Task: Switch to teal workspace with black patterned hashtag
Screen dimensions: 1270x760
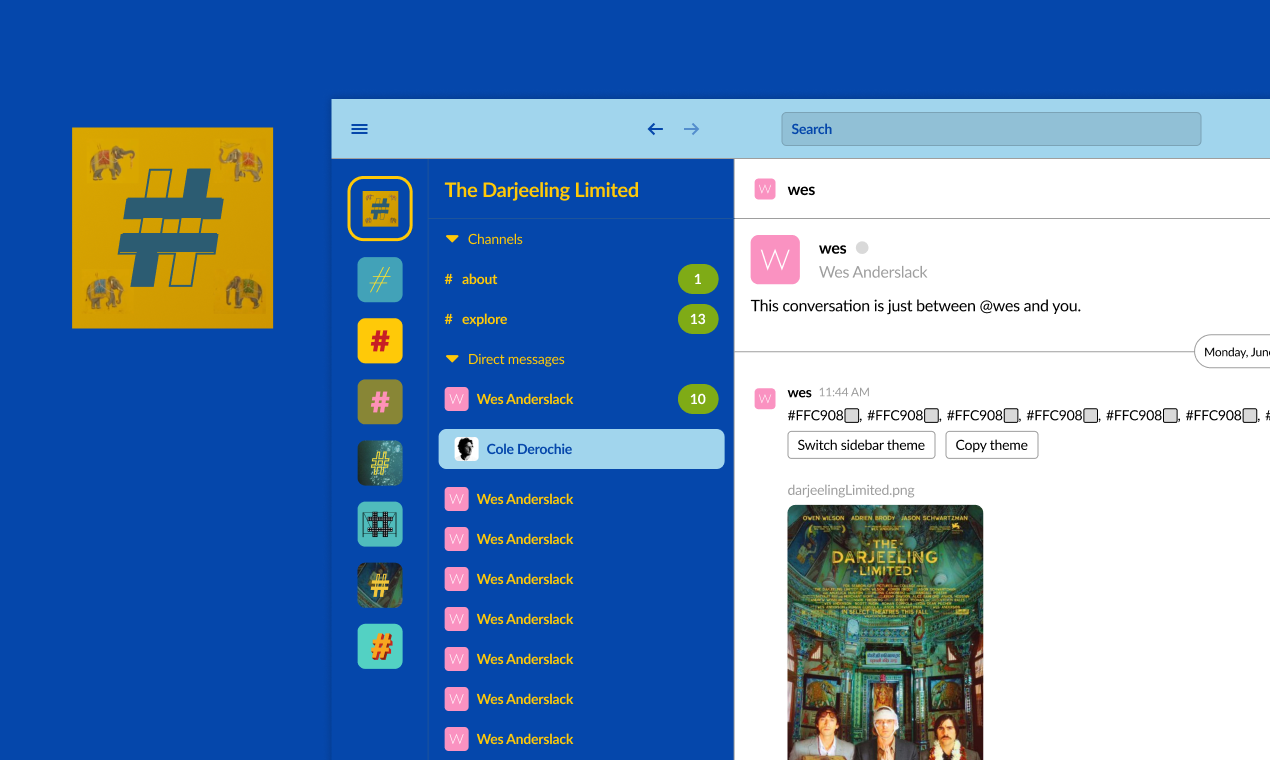Action: pyautogui.click(x=380, y=524)
